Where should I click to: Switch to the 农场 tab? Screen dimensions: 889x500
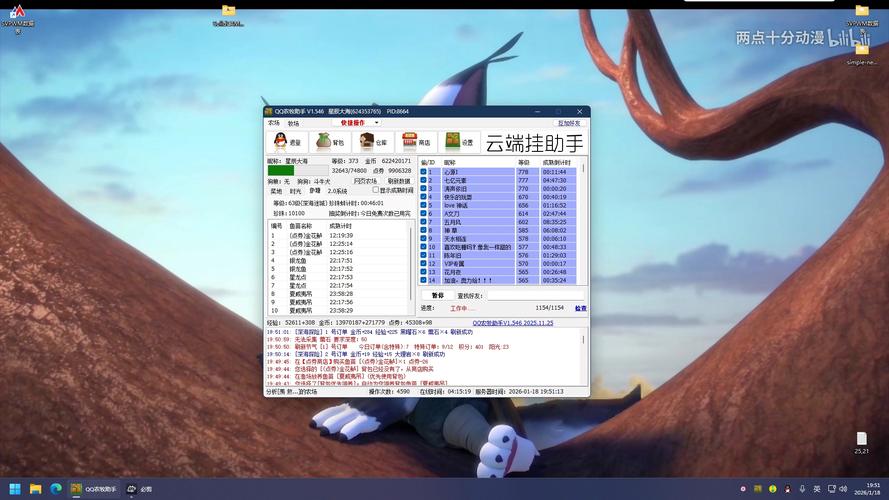[274, 122]
